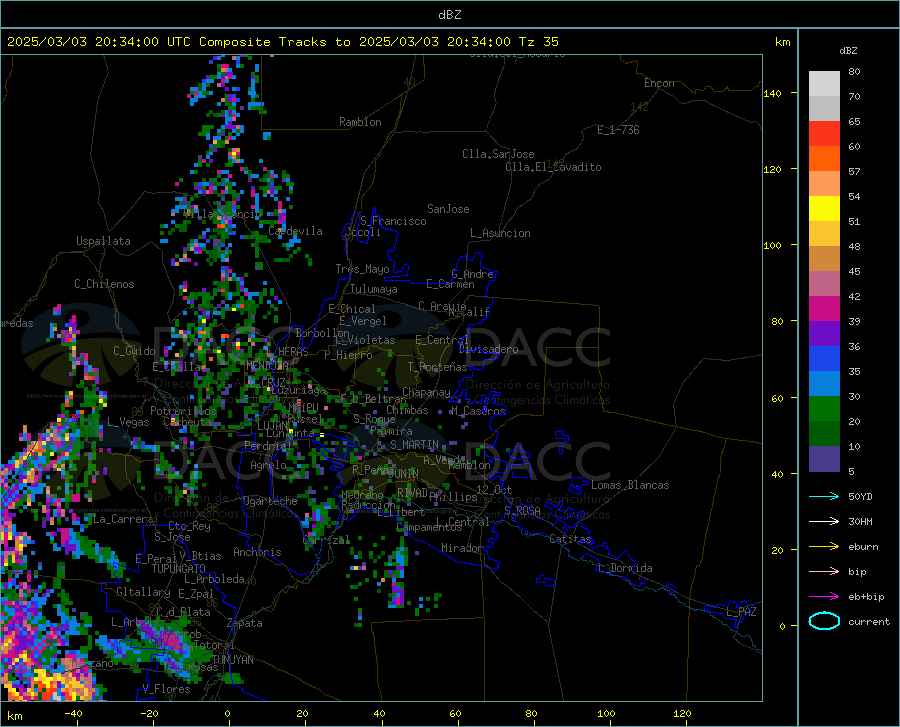Image resolution: width=900 pixels, height=727 pixels.
Task: Click the L_Vegas map label
Action: [x=128, y=422]
